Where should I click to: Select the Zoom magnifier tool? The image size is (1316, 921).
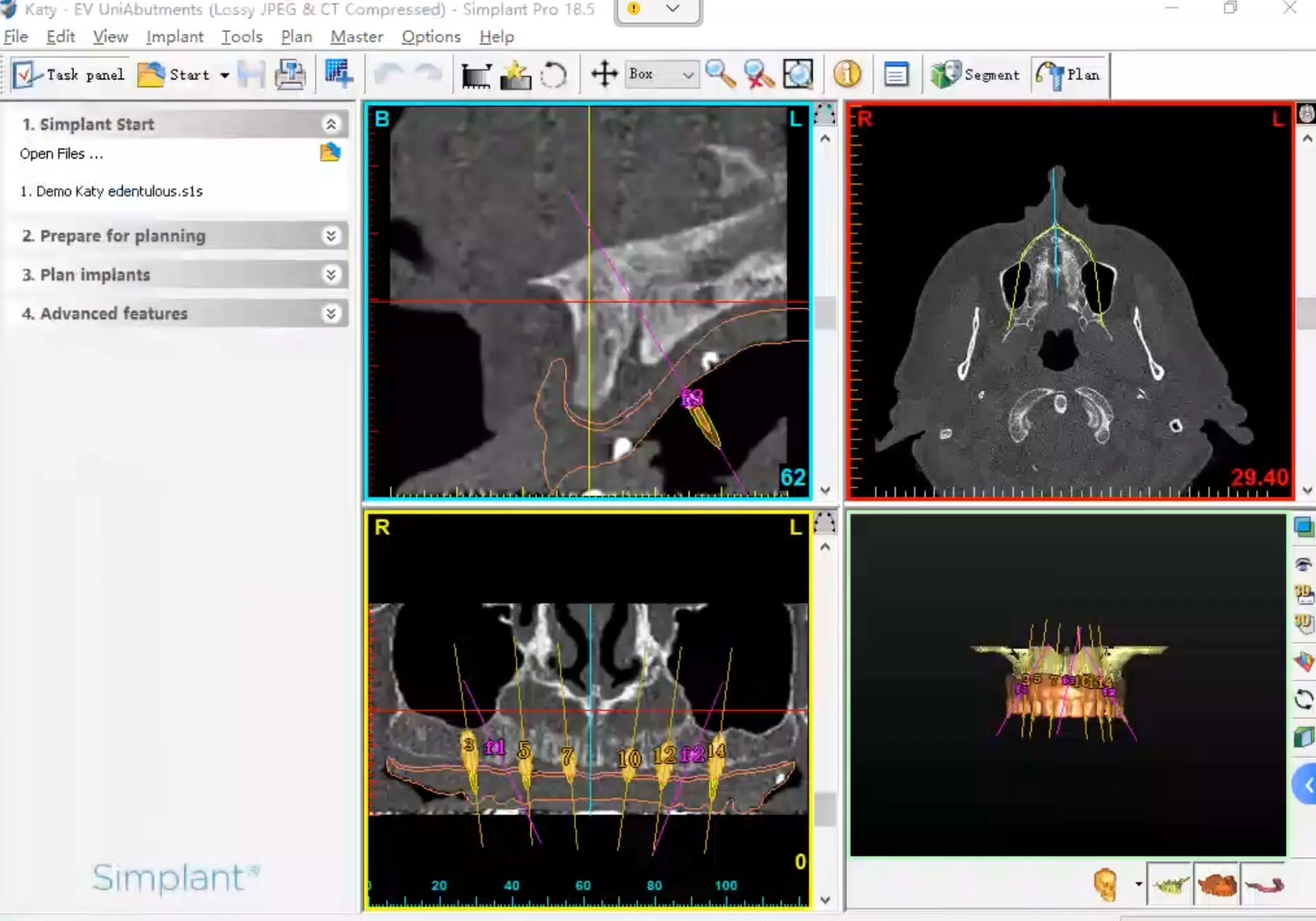pos(720,74)
